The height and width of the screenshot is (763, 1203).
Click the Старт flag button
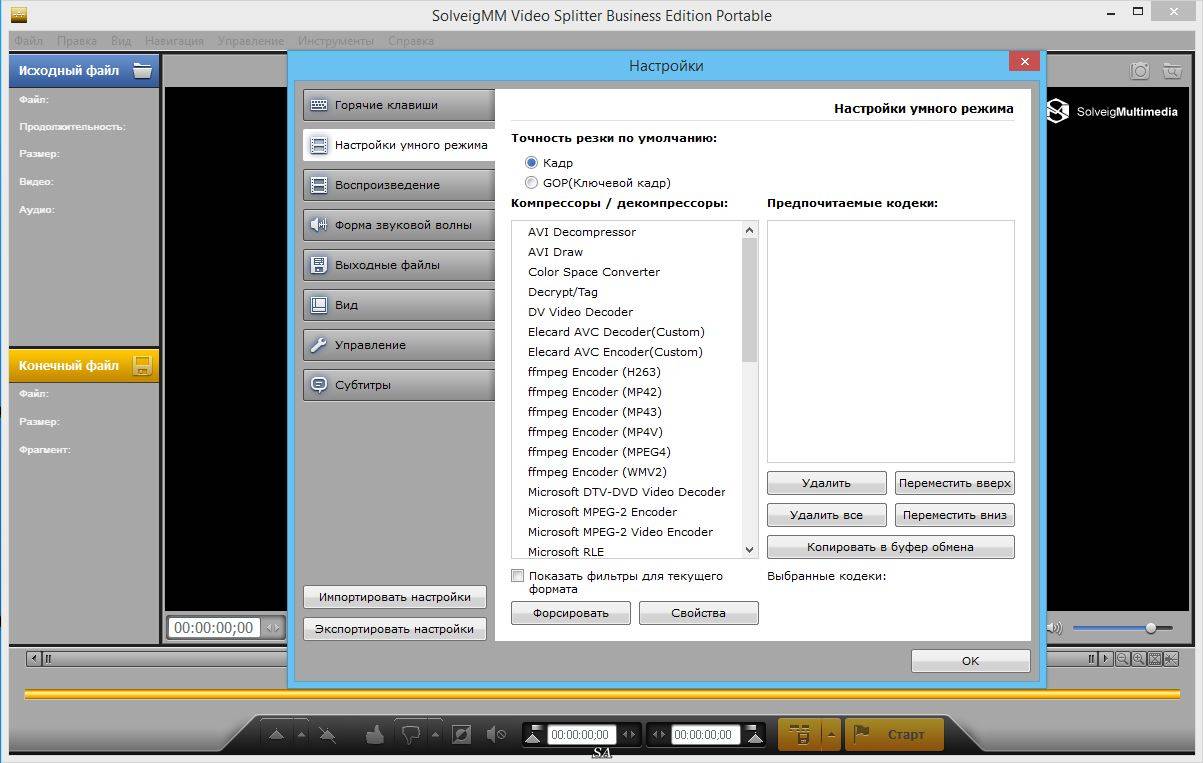tap(894, 735)
